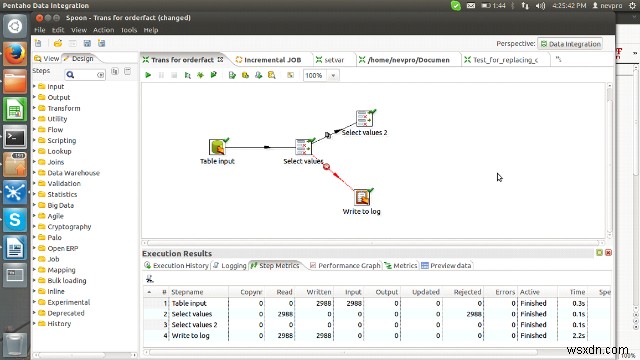This screenshot has height=360, width=640.
Task: Click the pause transformation icon
Action: click(x=161, y=75)
